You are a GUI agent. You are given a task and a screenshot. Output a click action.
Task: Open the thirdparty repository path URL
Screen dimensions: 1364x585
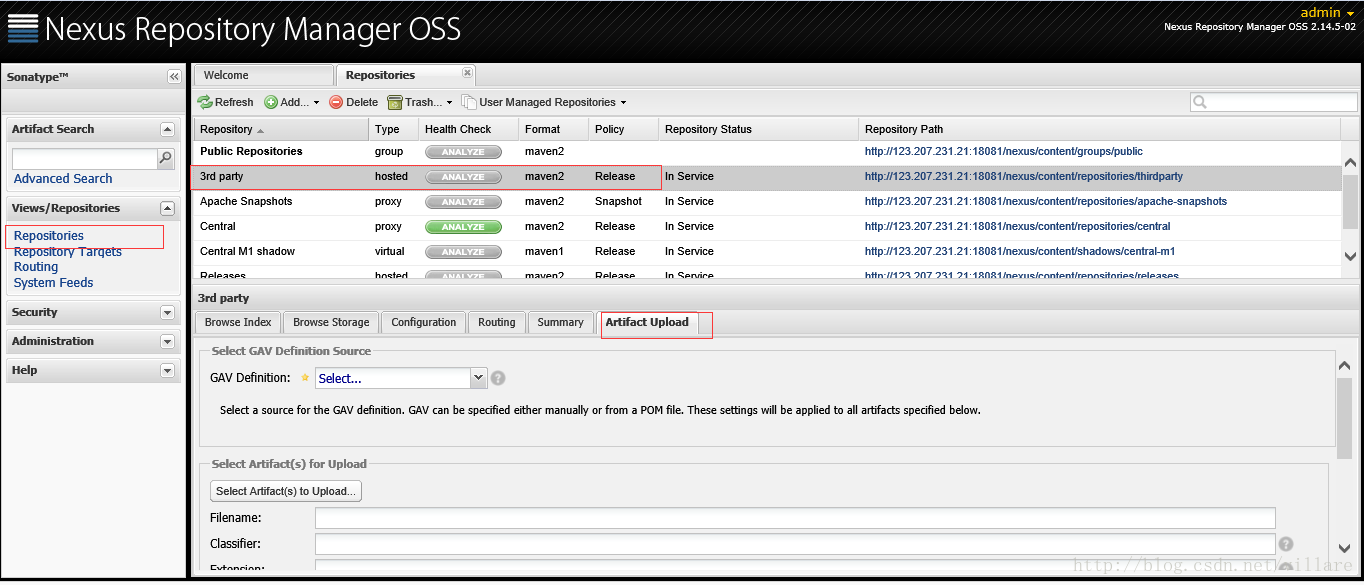[x=1023, y=177]
